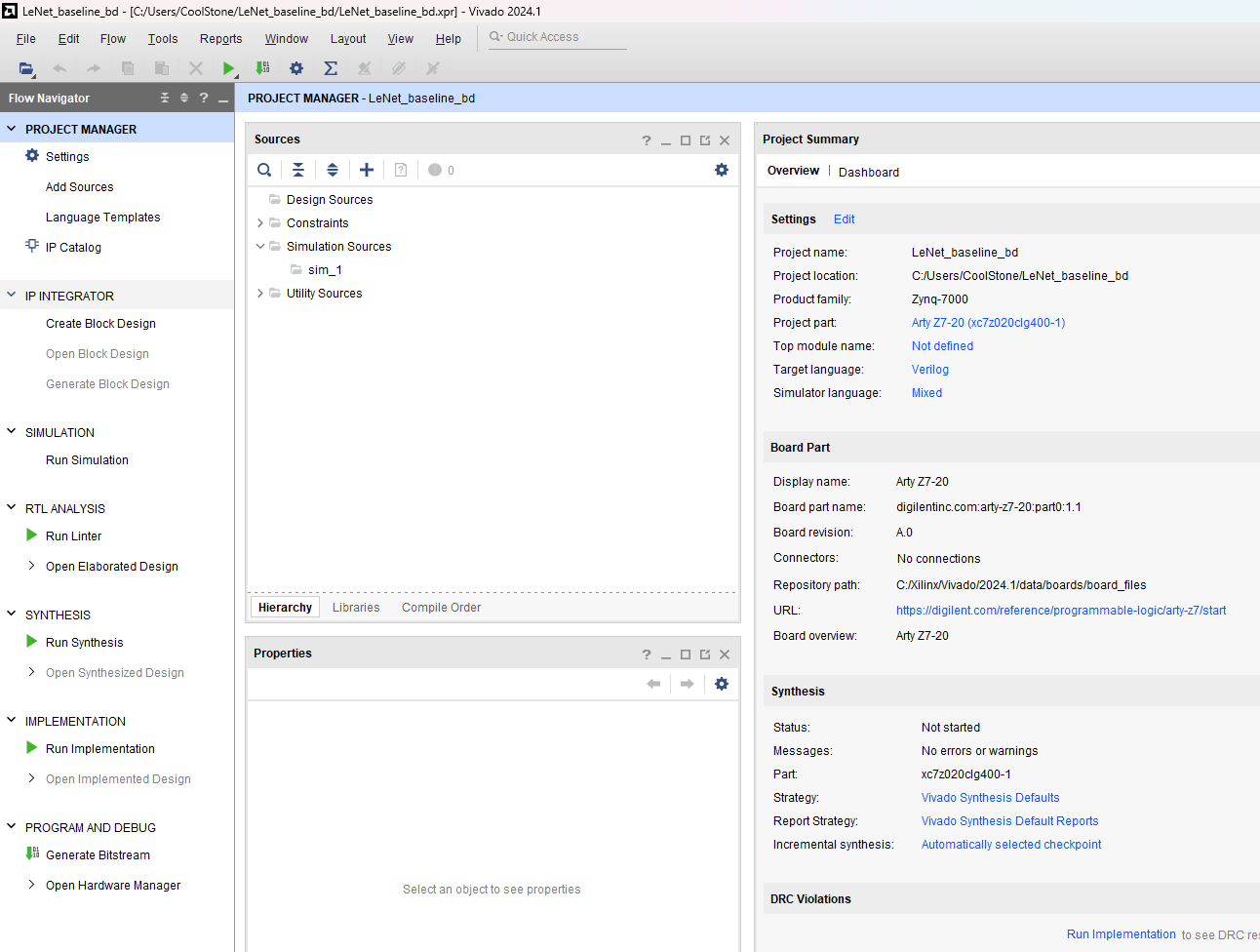Search within Sources panel magnifier icon
Viewport: 1260px width, 952px height.
[x=264, y=170]
